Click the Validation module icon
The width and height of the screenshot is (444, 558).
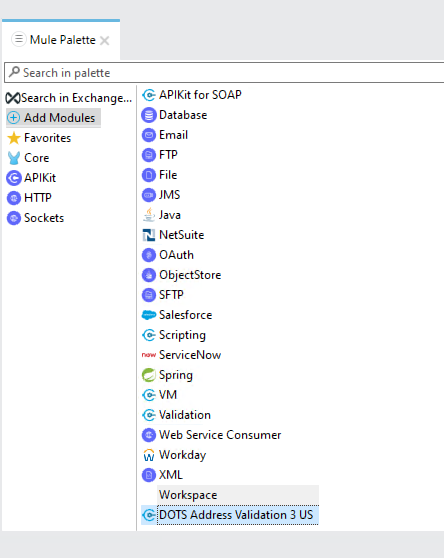point(149,415)
